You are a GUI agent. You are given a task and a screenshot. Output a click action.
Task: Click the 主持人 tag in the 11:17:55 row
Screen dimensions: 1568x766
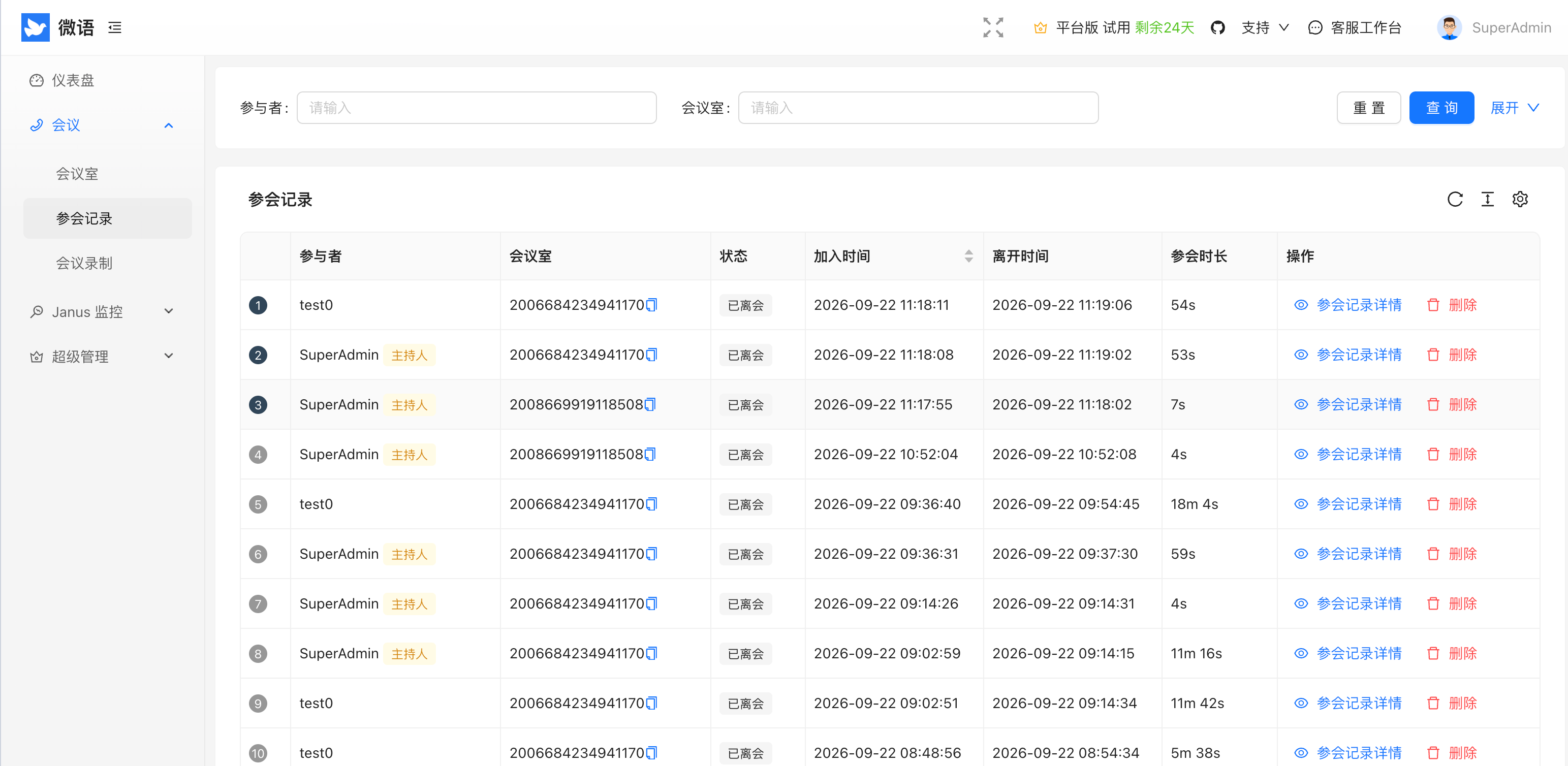click(x=409, y=405)
